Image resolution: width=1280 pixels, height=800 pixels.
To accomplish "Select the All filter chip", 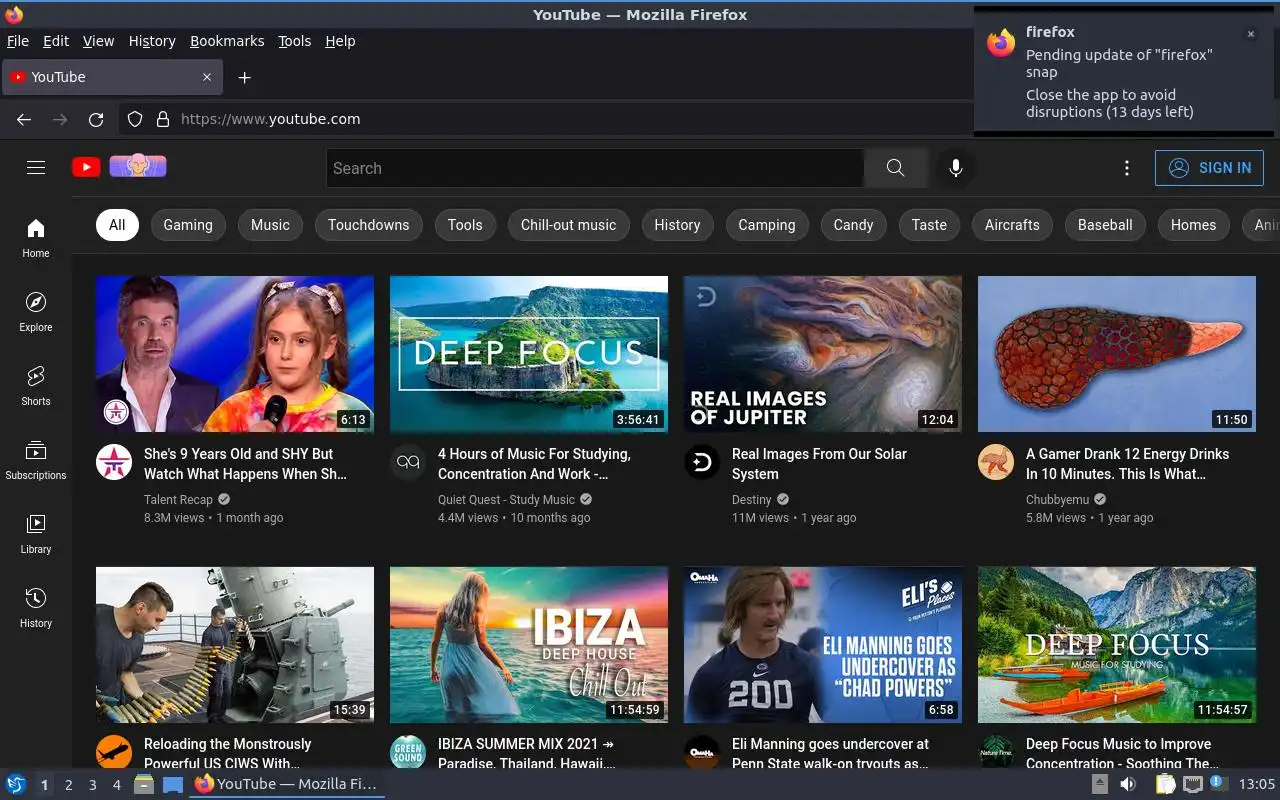I will pyautogui.click(x=117, y=225).
